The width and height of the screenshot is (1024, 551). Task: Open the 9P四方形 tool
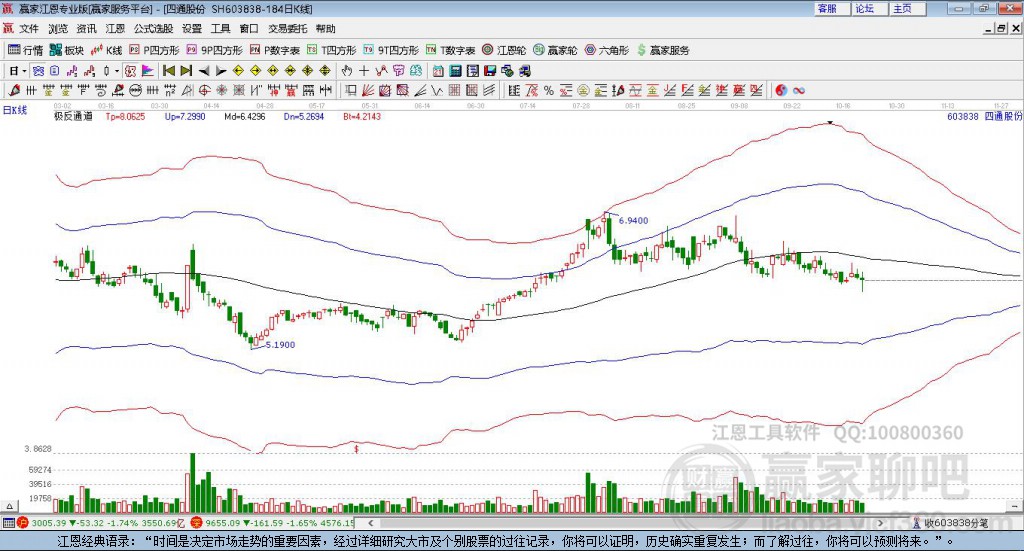214,50
